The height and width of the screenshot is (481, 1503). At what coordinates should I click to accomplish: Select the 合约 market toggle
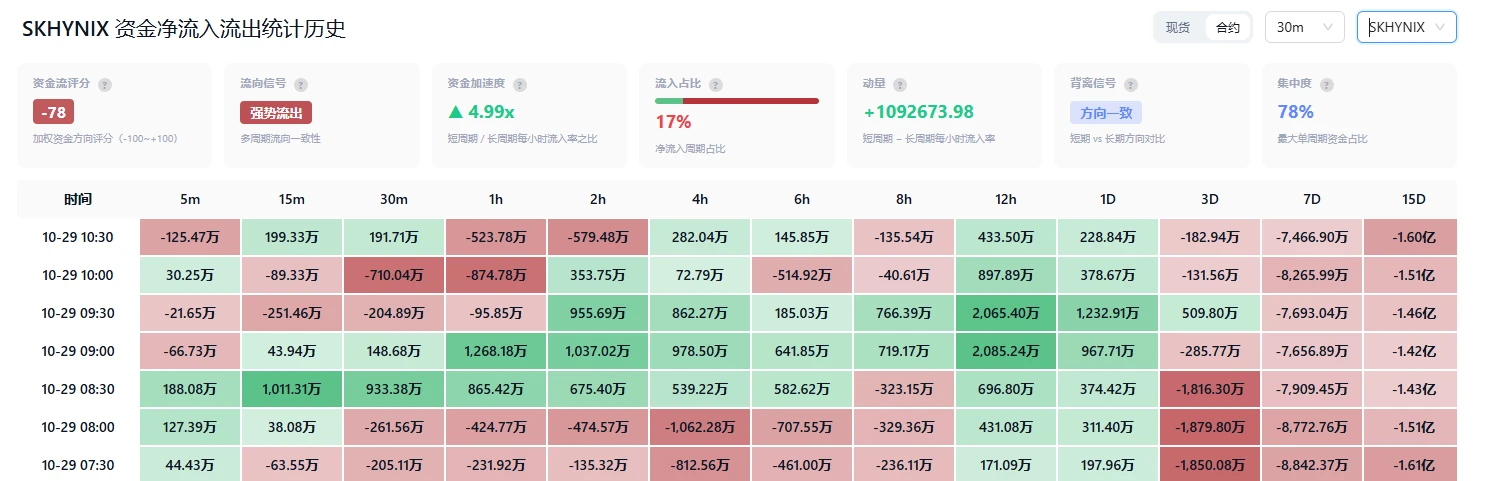coord(1227,28)
